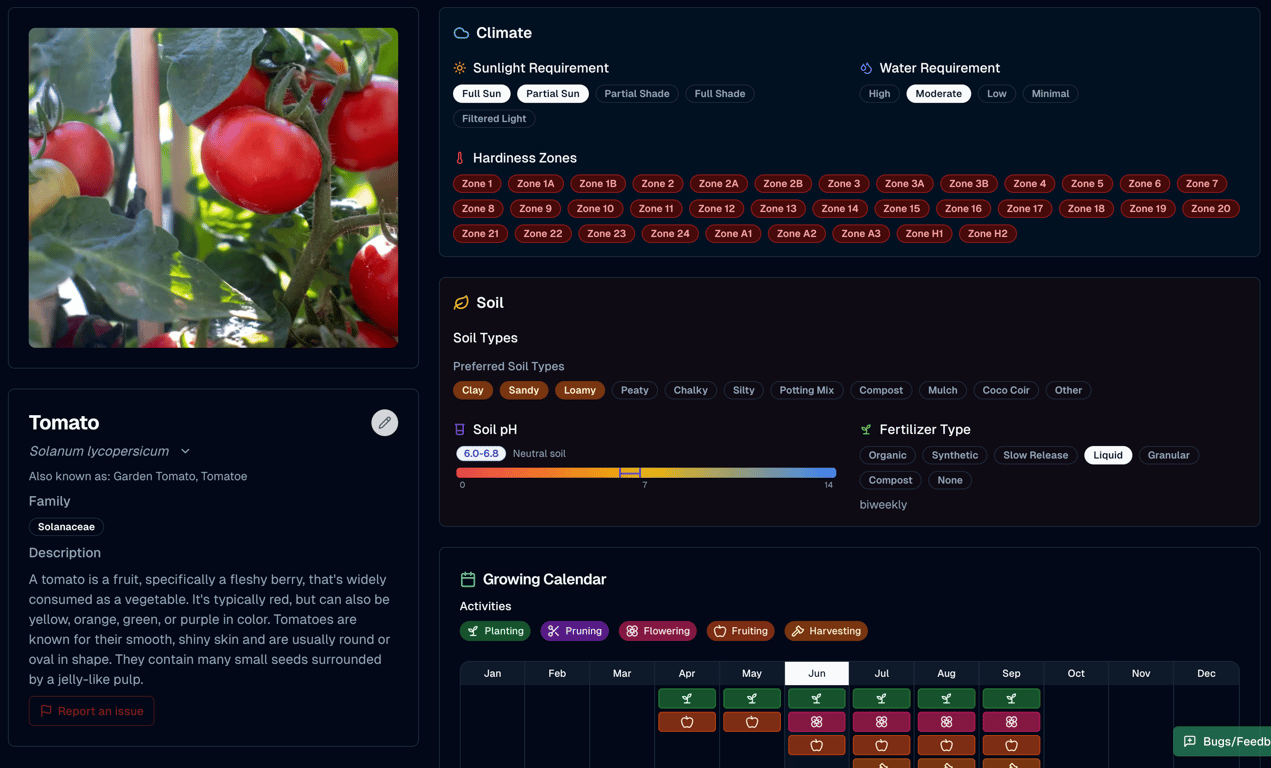1271x768 pixels.
Task: Filter calendar by Fruiting activity
Action: [741, 631]
